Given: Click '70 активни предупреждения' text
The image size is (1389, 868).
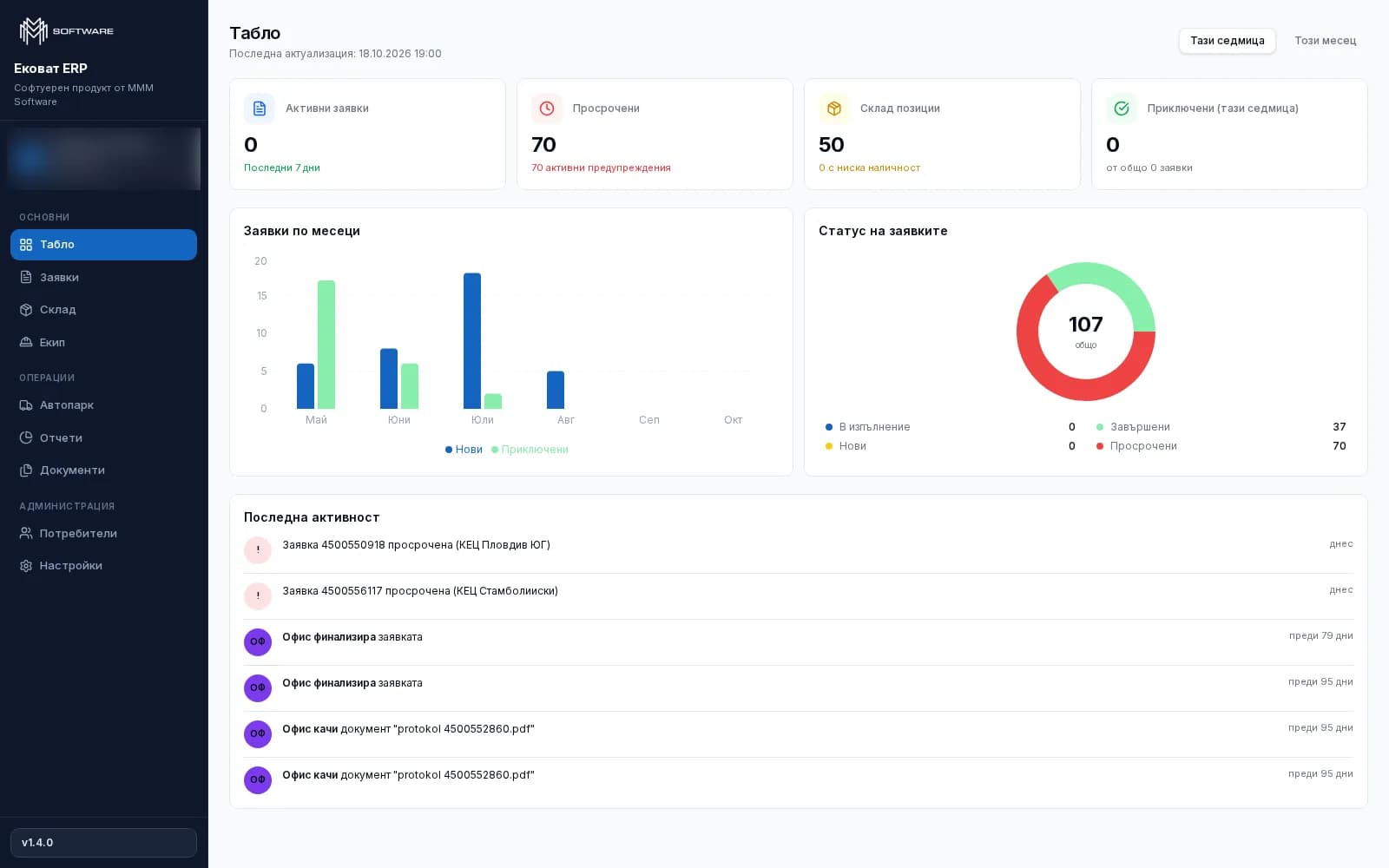Looking at the screenshot, I should click(x=601, y=168).
